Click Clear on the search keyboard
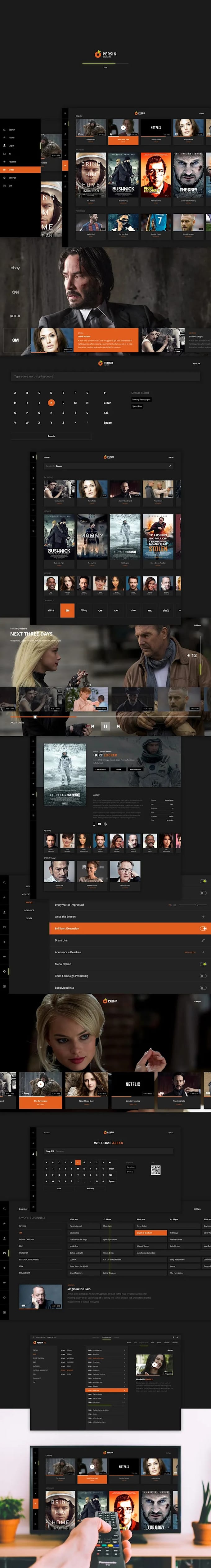This screenshot has width=211, height=1568. (107, 402)
